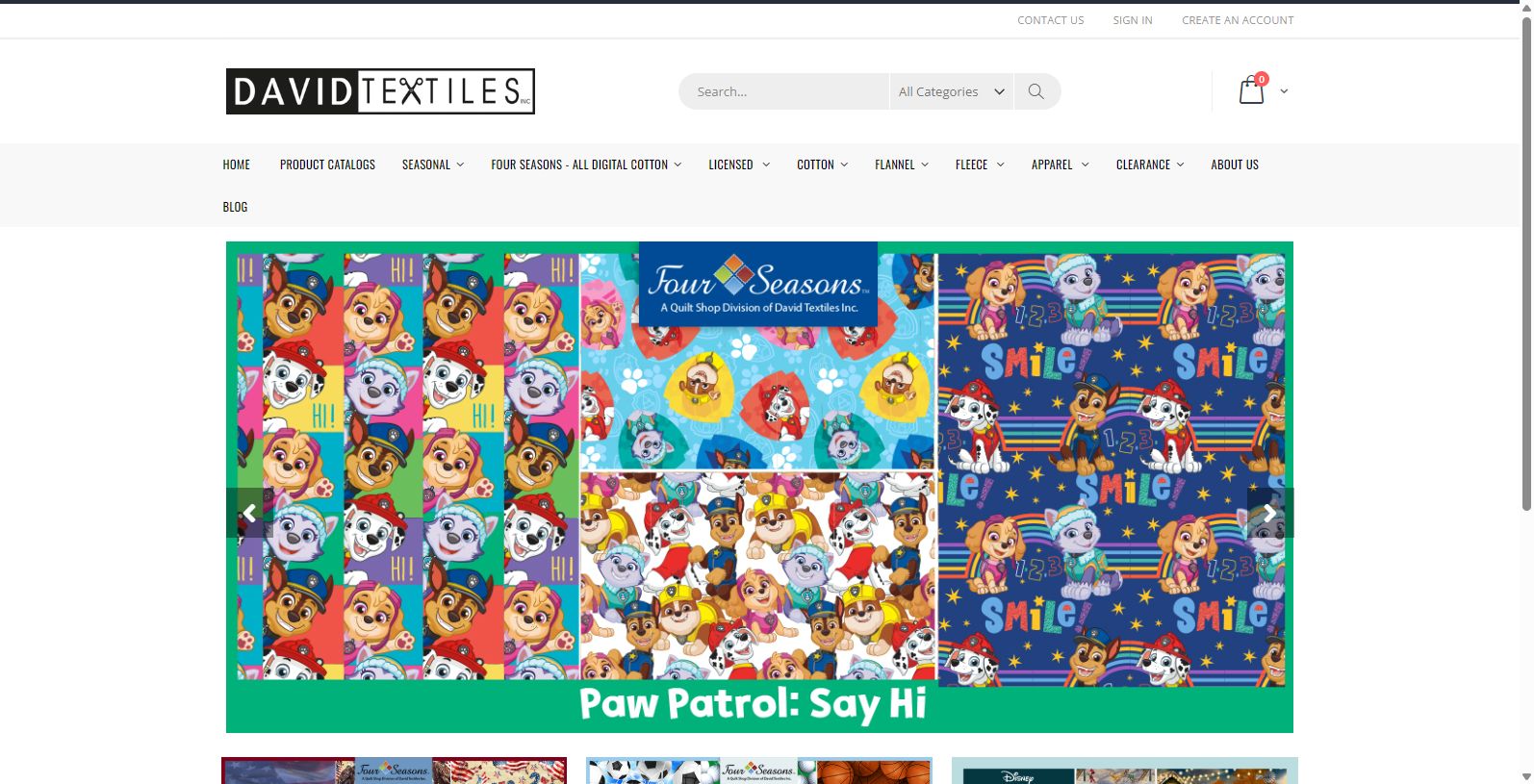Expand the Flannel menu
1534x784 pixels.
902,164
